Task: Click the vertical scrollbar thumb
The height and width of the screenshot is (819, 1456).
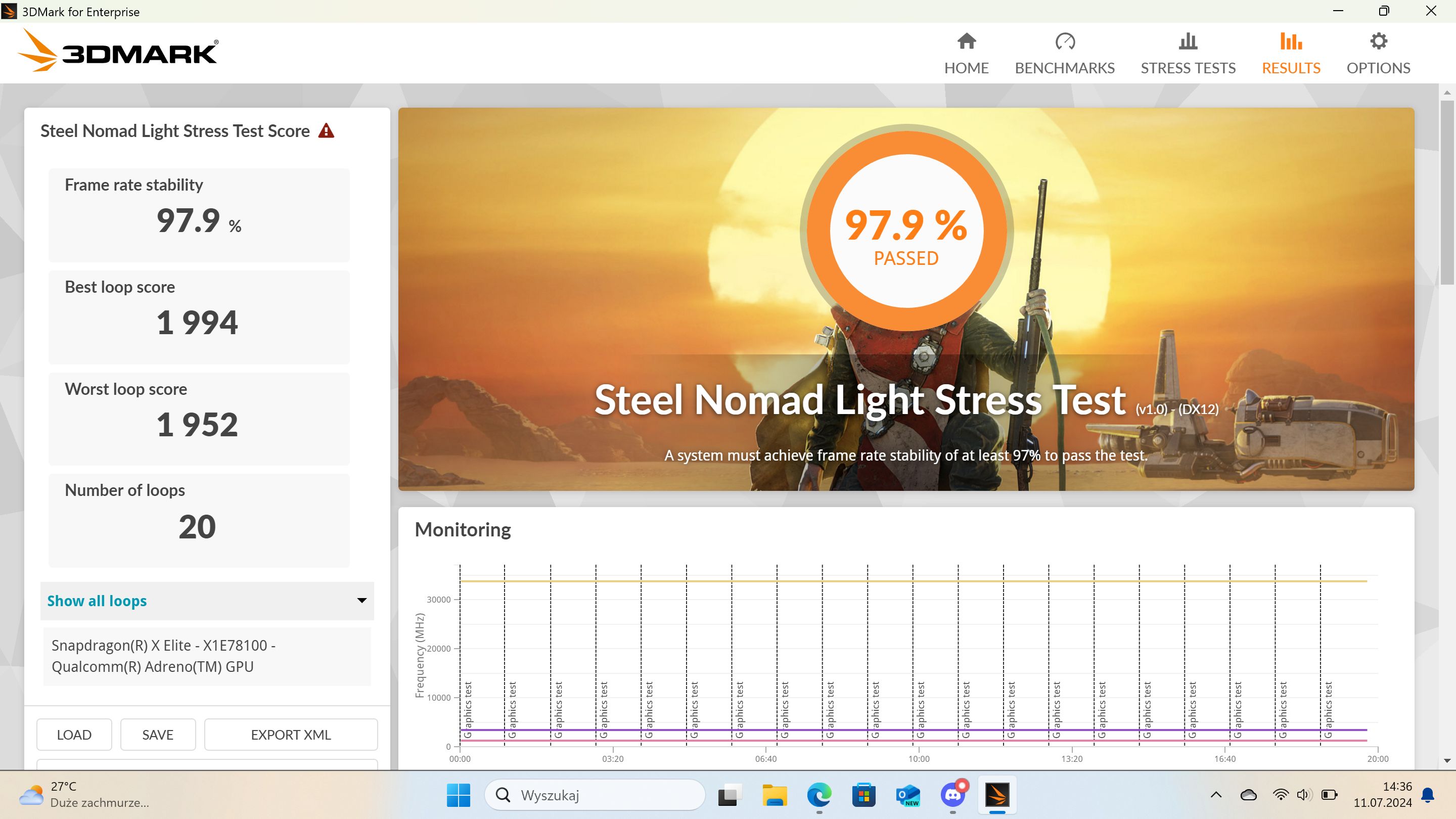Action: tap(1447, 192)
